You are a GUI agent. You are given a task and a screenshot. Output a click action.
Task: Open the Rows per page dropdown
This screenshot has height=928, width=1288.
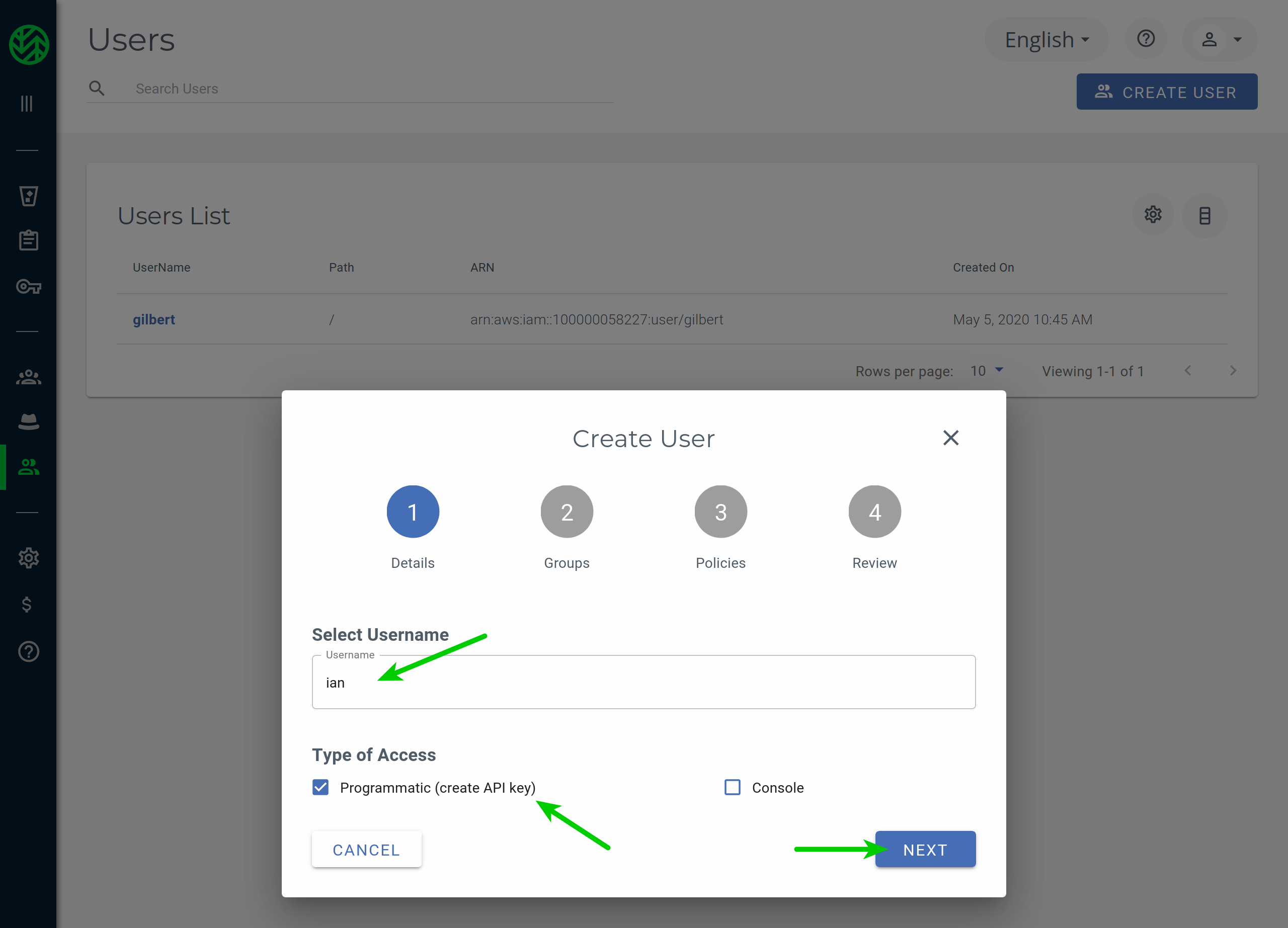pos(987,371)
